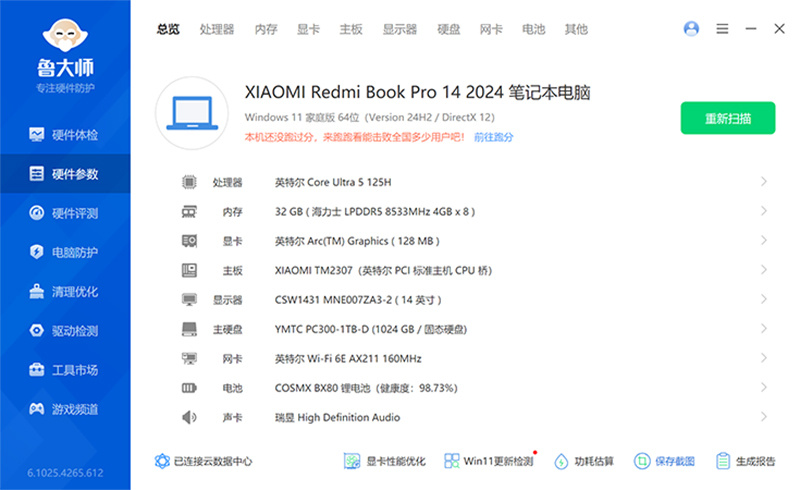
Task: Click the battery icon
Action: coord(189,388)
